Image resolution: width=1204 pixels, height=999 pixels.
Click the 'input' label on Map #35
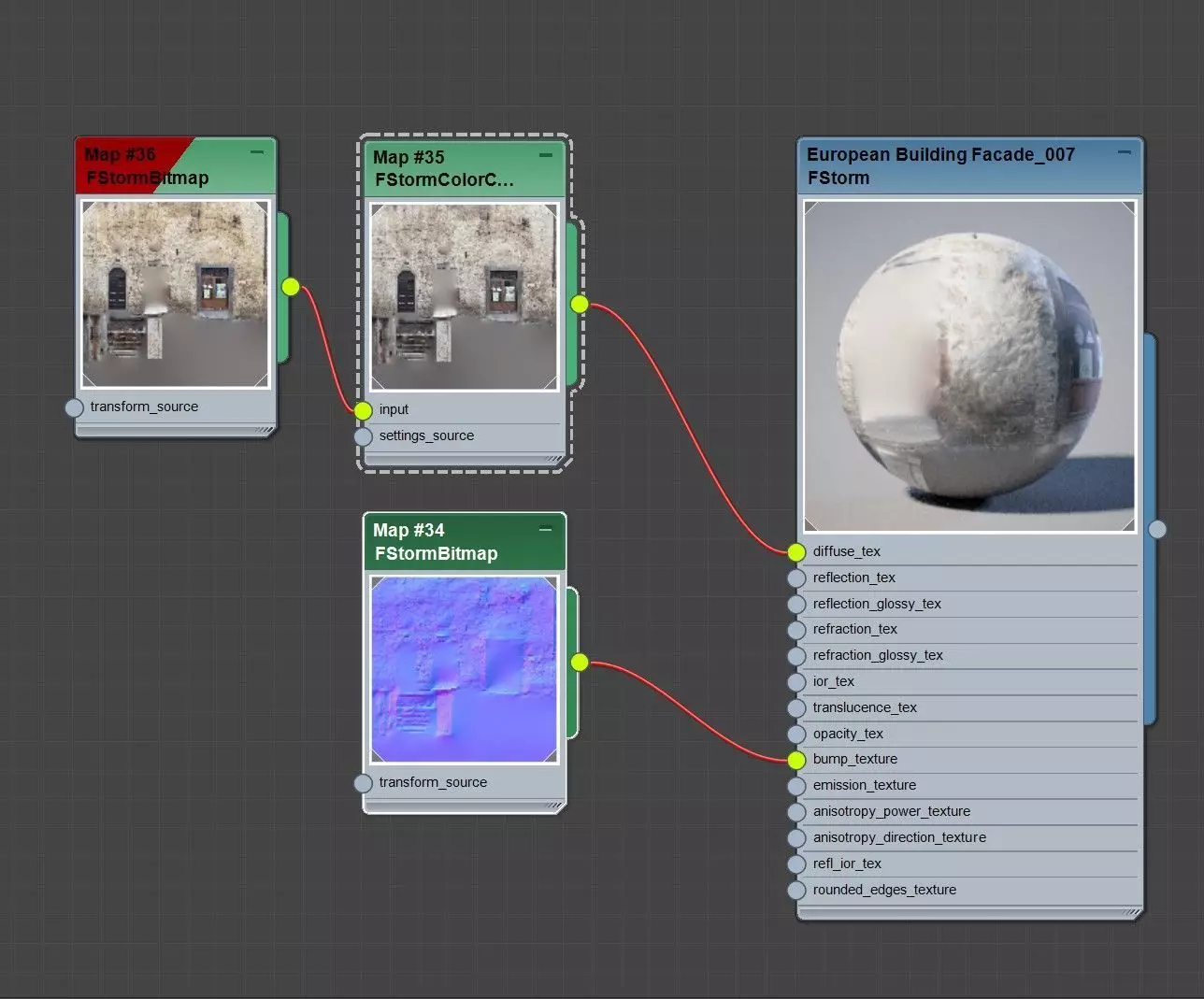tap(394, 409)
